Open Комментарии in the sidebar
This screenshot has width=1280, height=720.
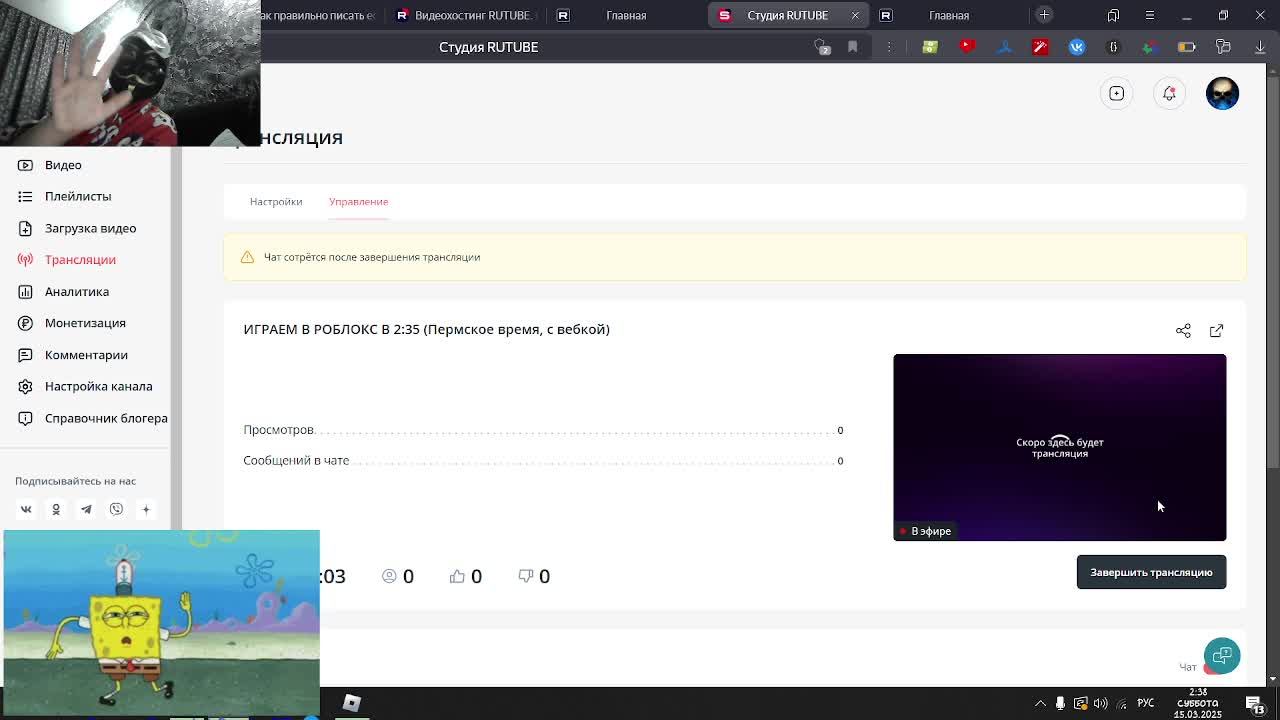pos(86,355)
